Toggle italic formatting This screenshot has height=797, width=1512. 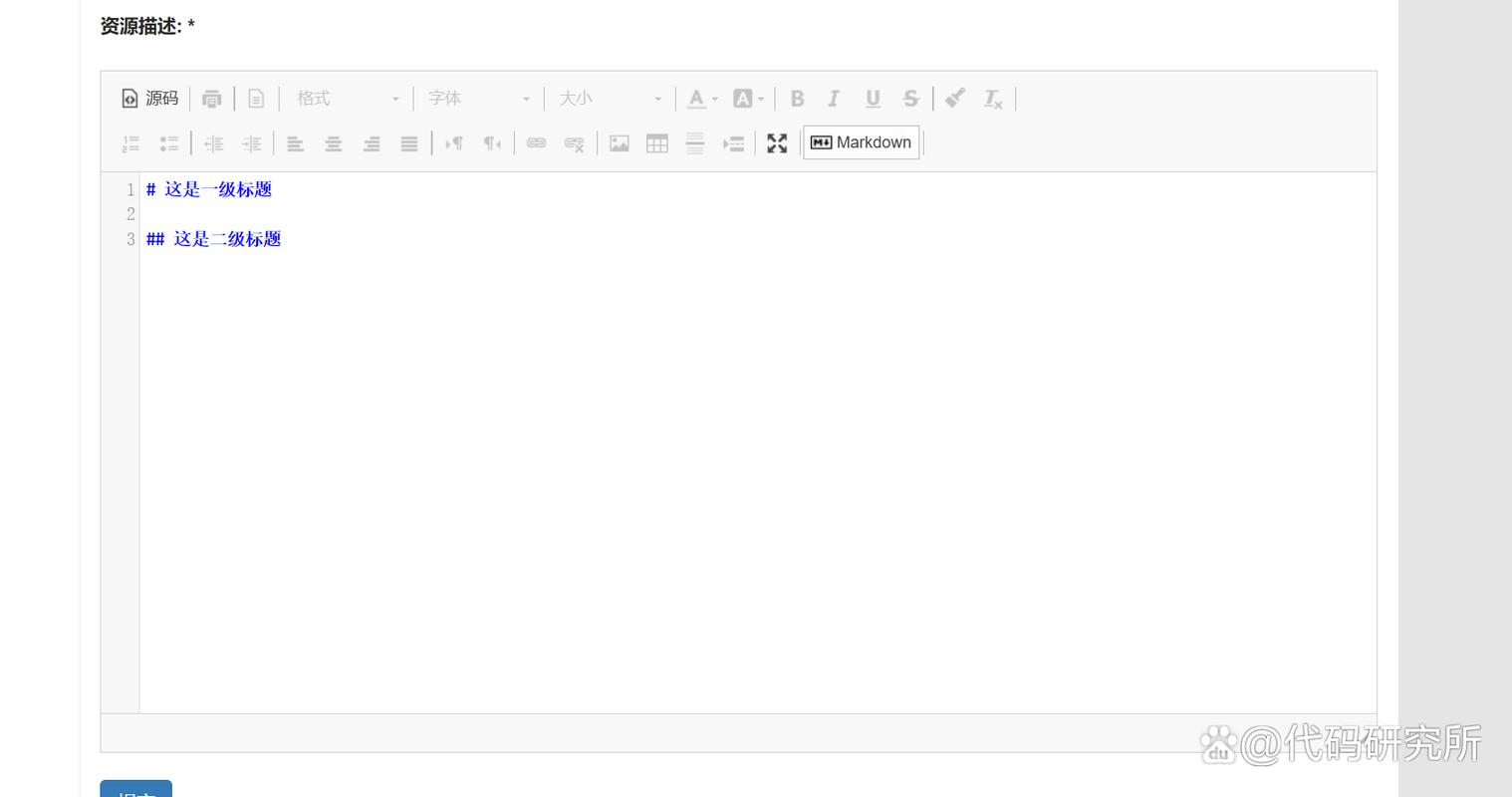point(834,99)
